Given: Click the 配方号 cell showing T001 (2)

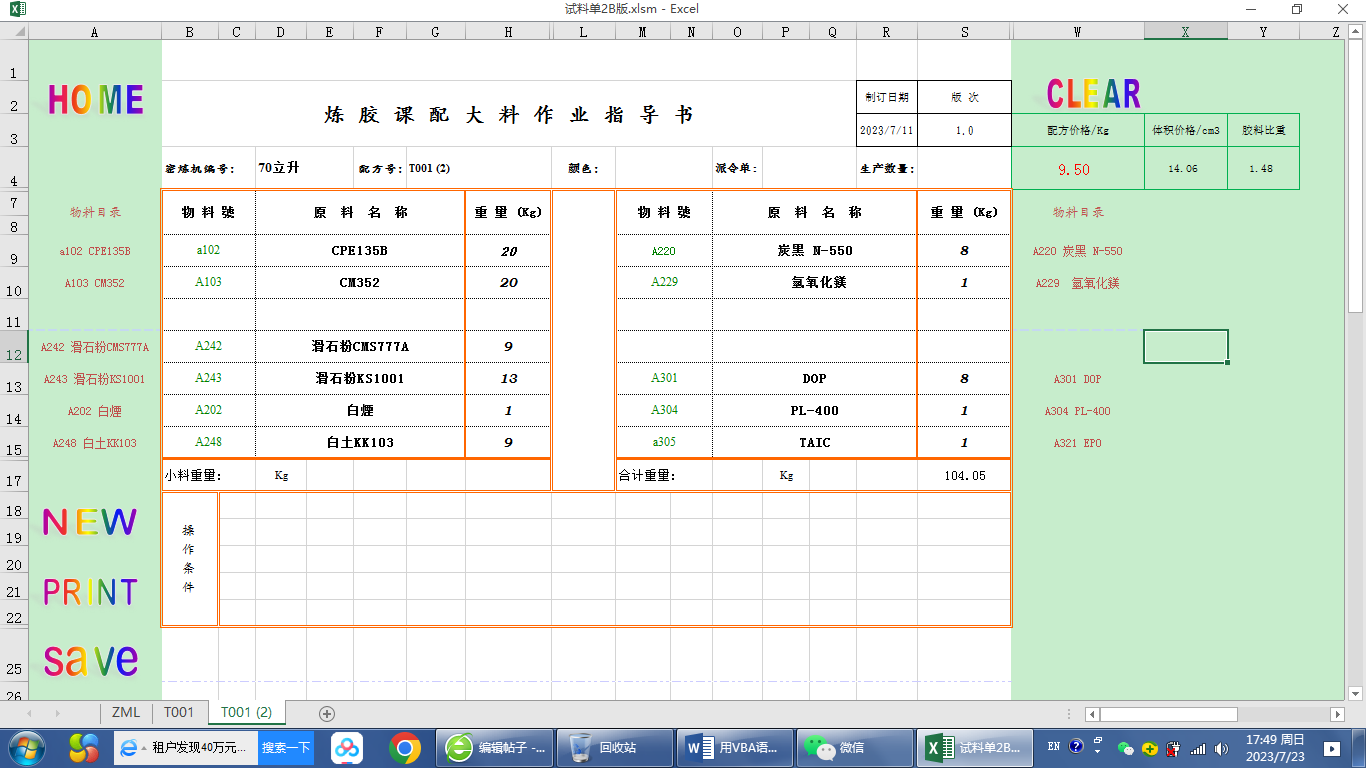Looking at the screenshot, I should tap(476, 169).
